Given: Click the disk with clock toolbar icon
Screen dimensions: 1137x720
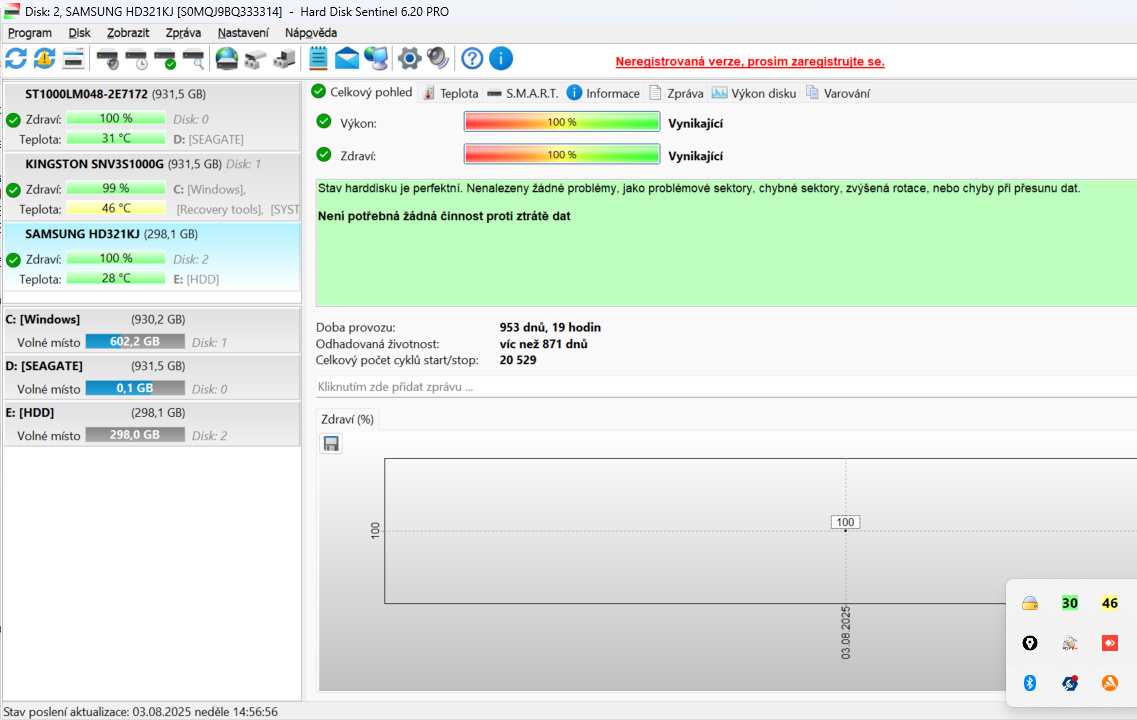Looking at the screenshot, I should pos(136,59).
